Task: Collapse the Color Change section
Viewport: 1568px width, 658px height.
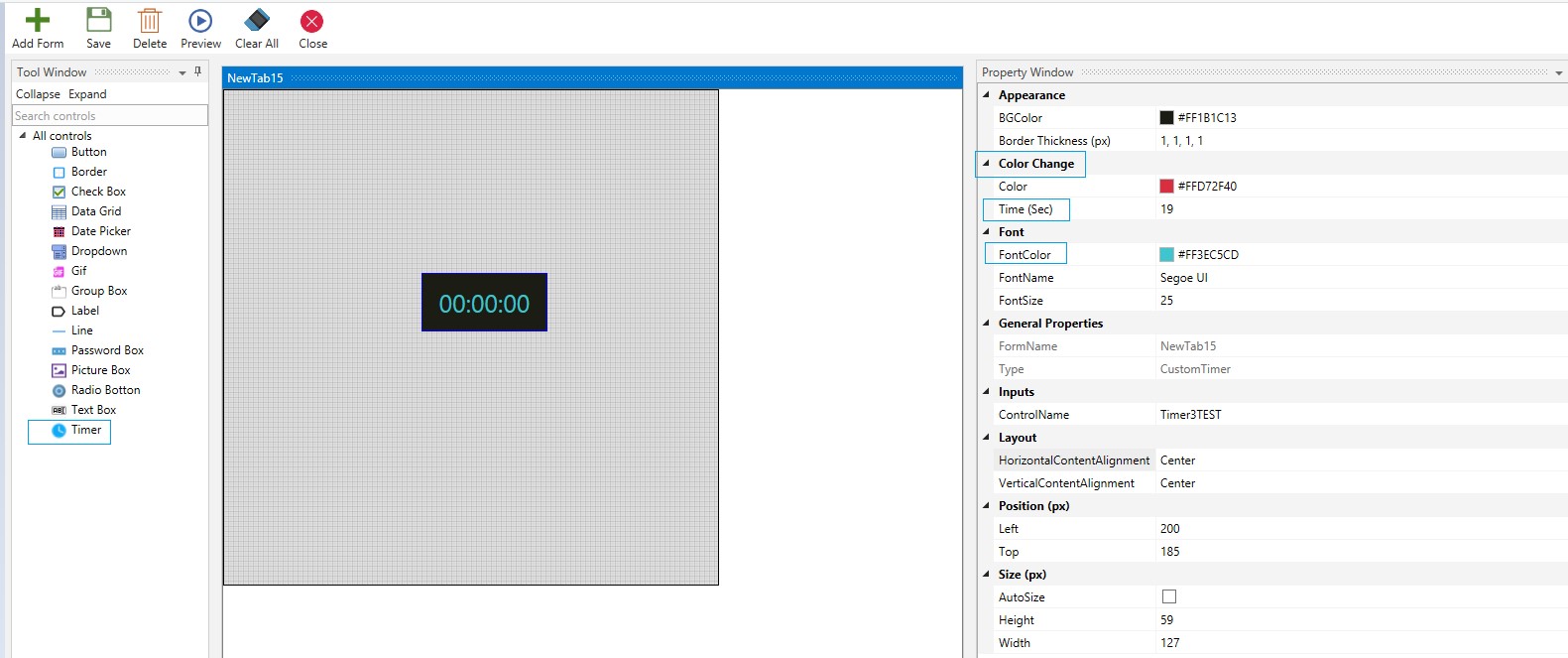Action: pos(986,164)
